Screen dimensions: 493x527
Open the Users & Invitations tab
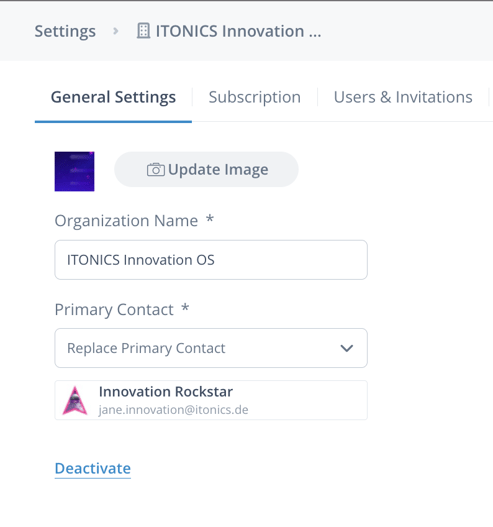pos(403,97)
